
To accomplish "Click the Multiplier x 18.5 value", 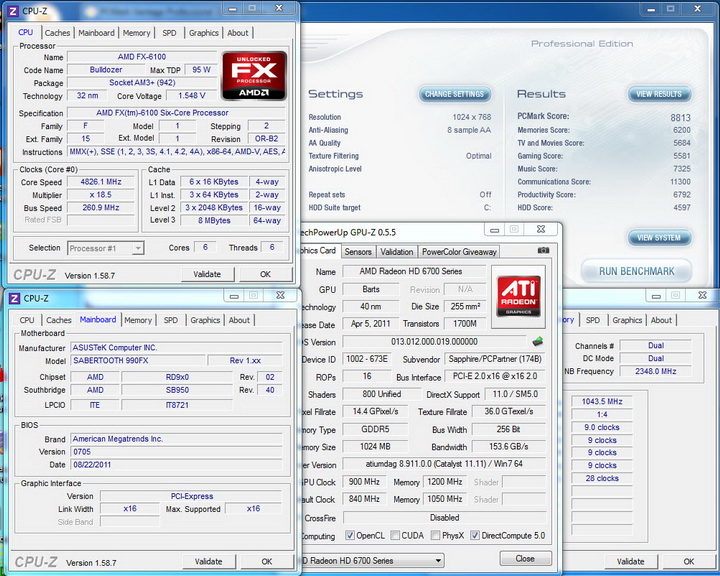I will coord(101,195).
